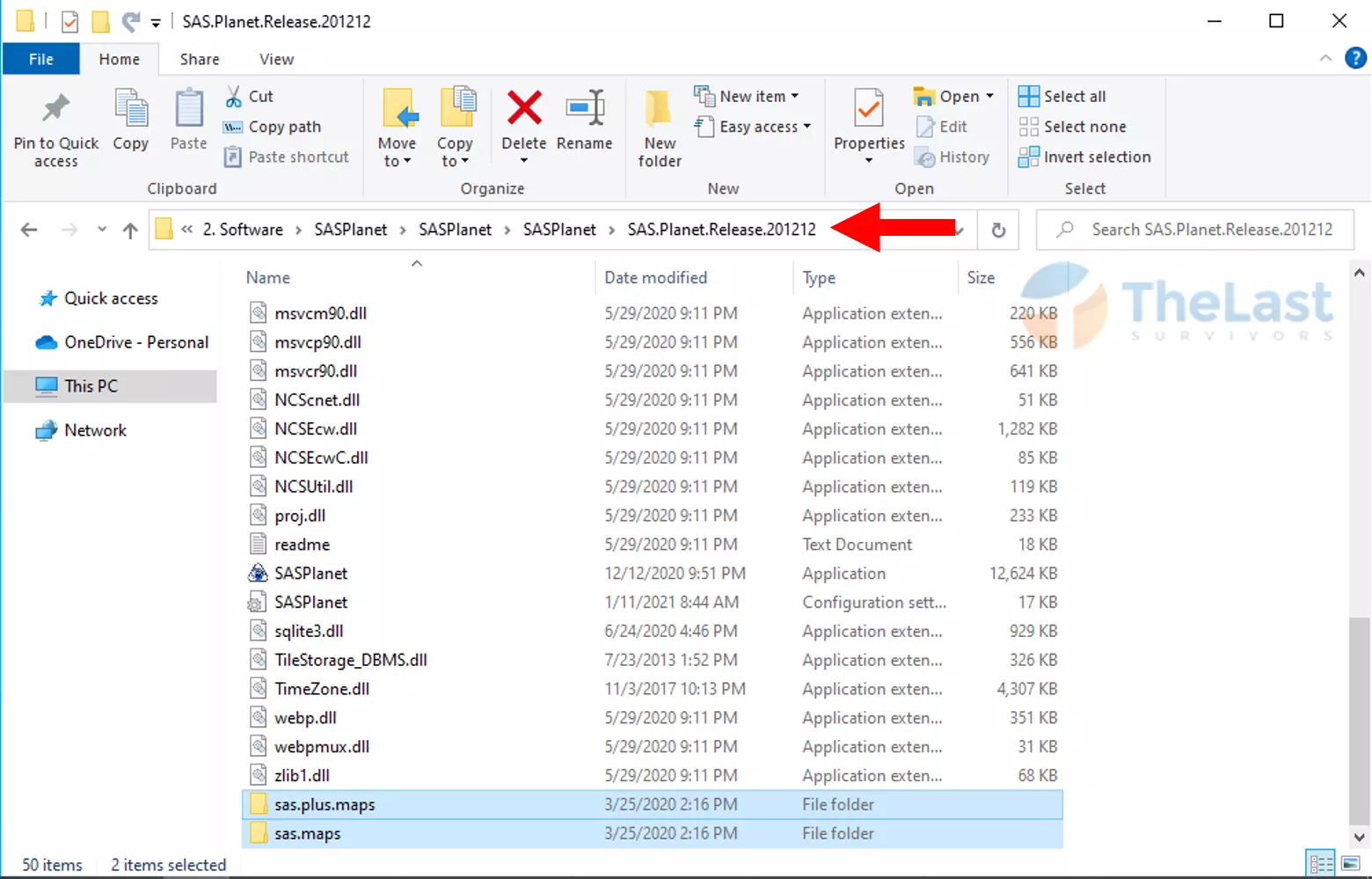
Task: Expand the Delete options arrow
Action: pyautogui.click(x=524, y=161)
